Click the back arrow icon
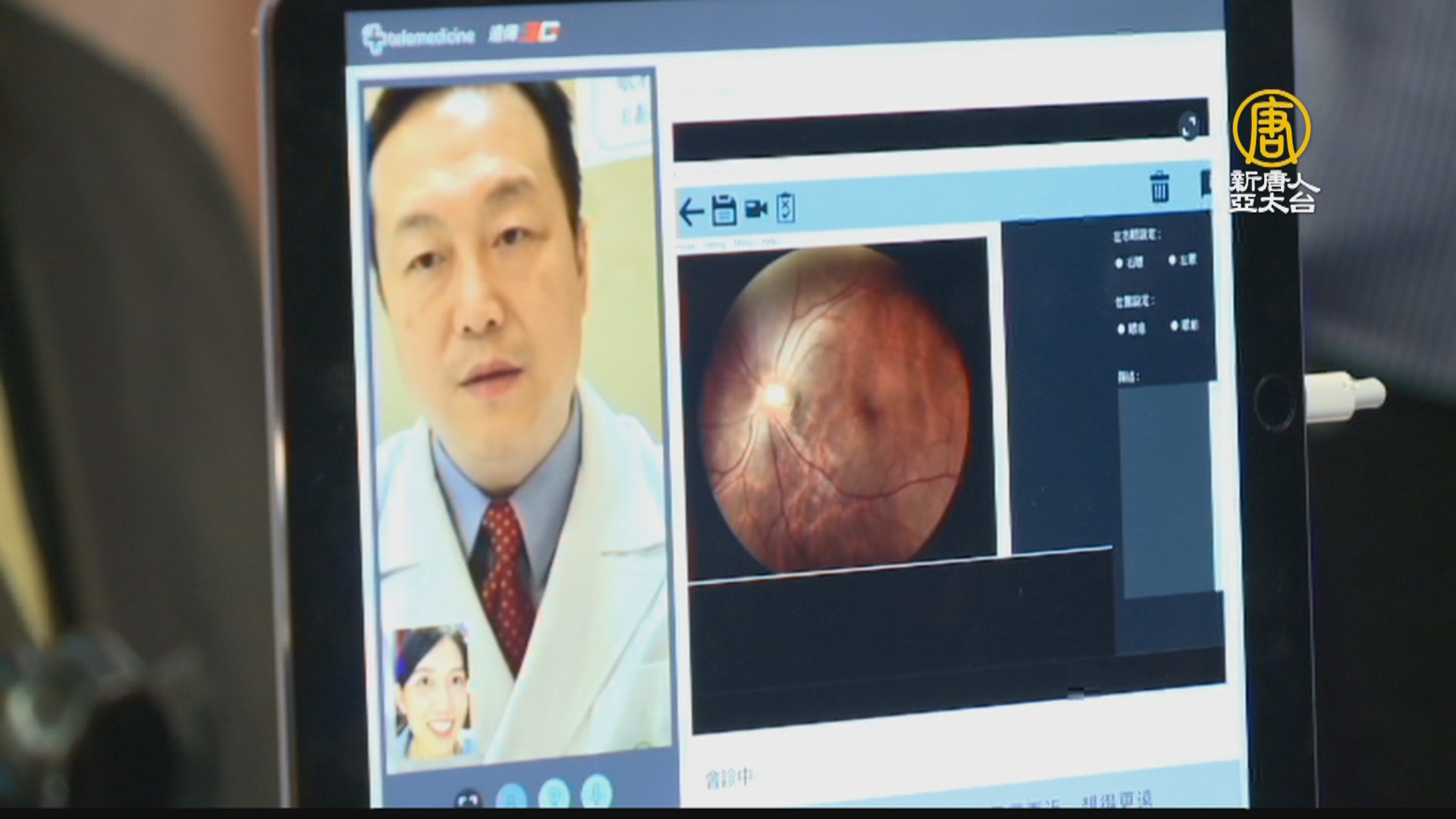Viewport: 1456px width, 819px height. pyautogui.click(x=691, y=212)
